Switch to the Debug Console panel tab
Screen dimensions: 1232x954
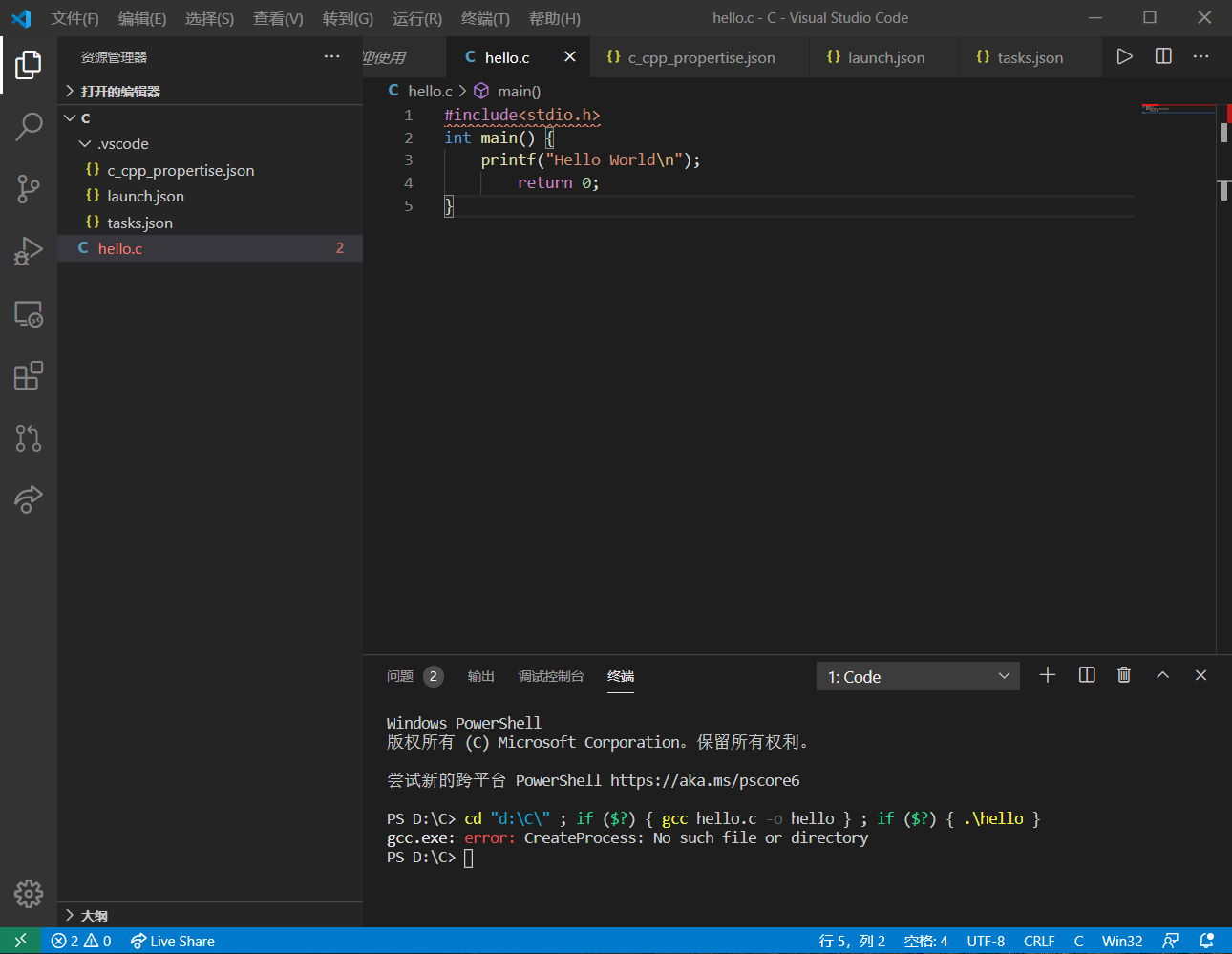[551, 676]
